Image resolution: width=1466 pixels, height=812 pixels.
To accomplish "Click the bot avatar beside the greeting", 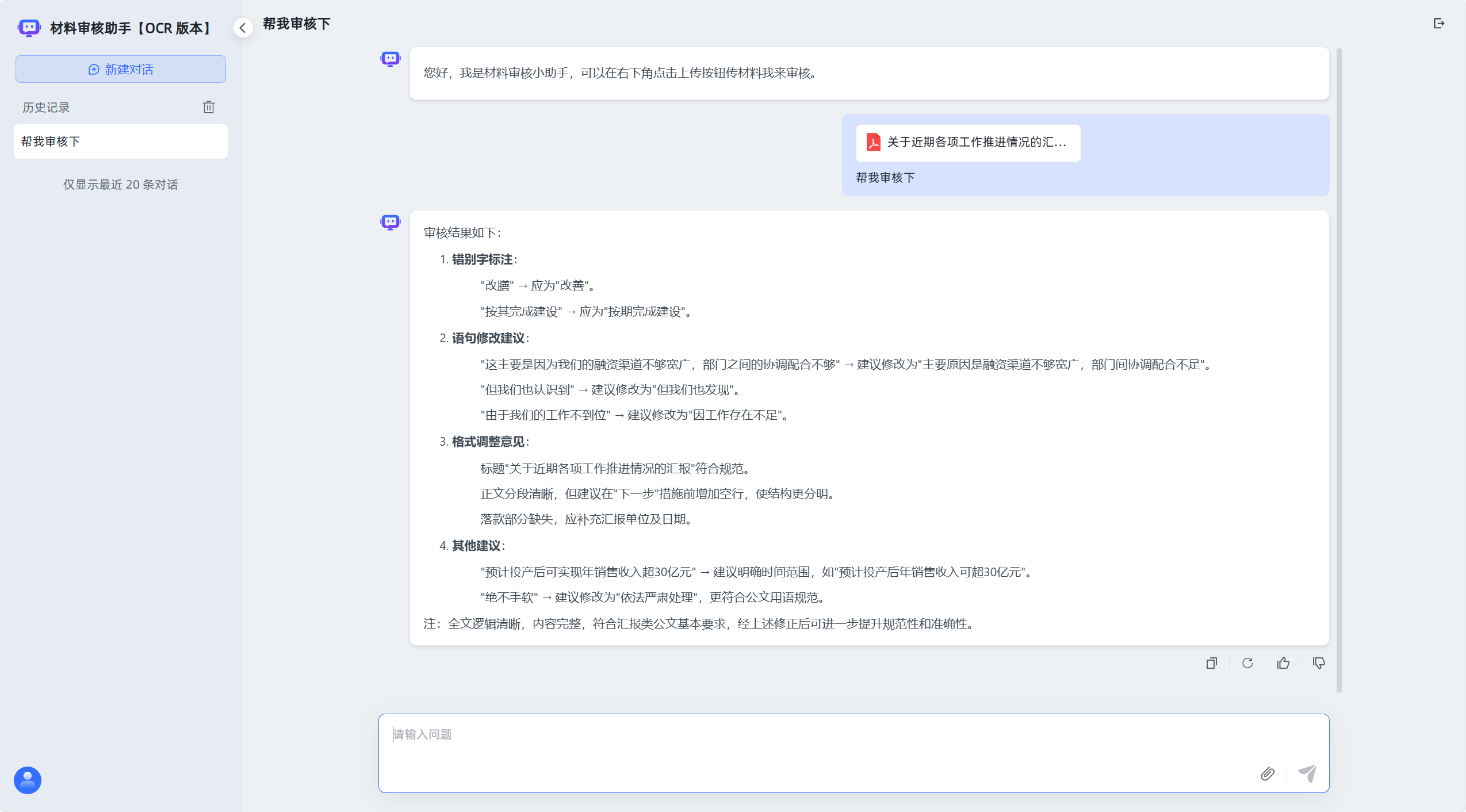I will (391, 59).
